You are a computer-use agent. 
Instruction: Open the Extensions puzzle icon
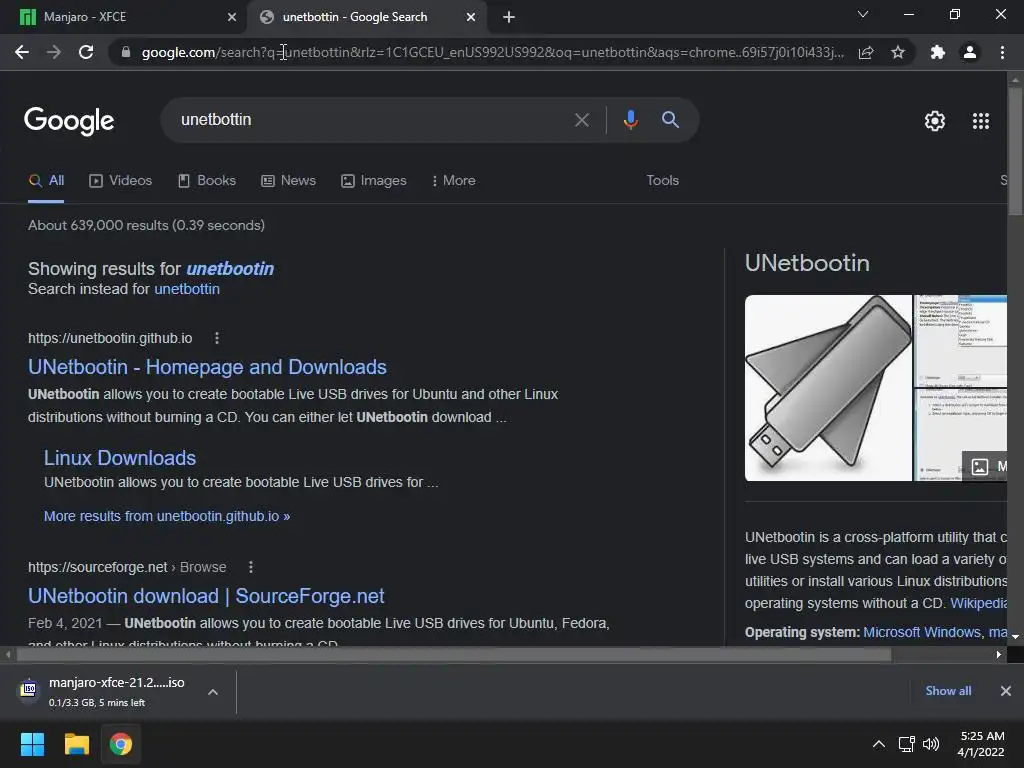click(938, 52)
